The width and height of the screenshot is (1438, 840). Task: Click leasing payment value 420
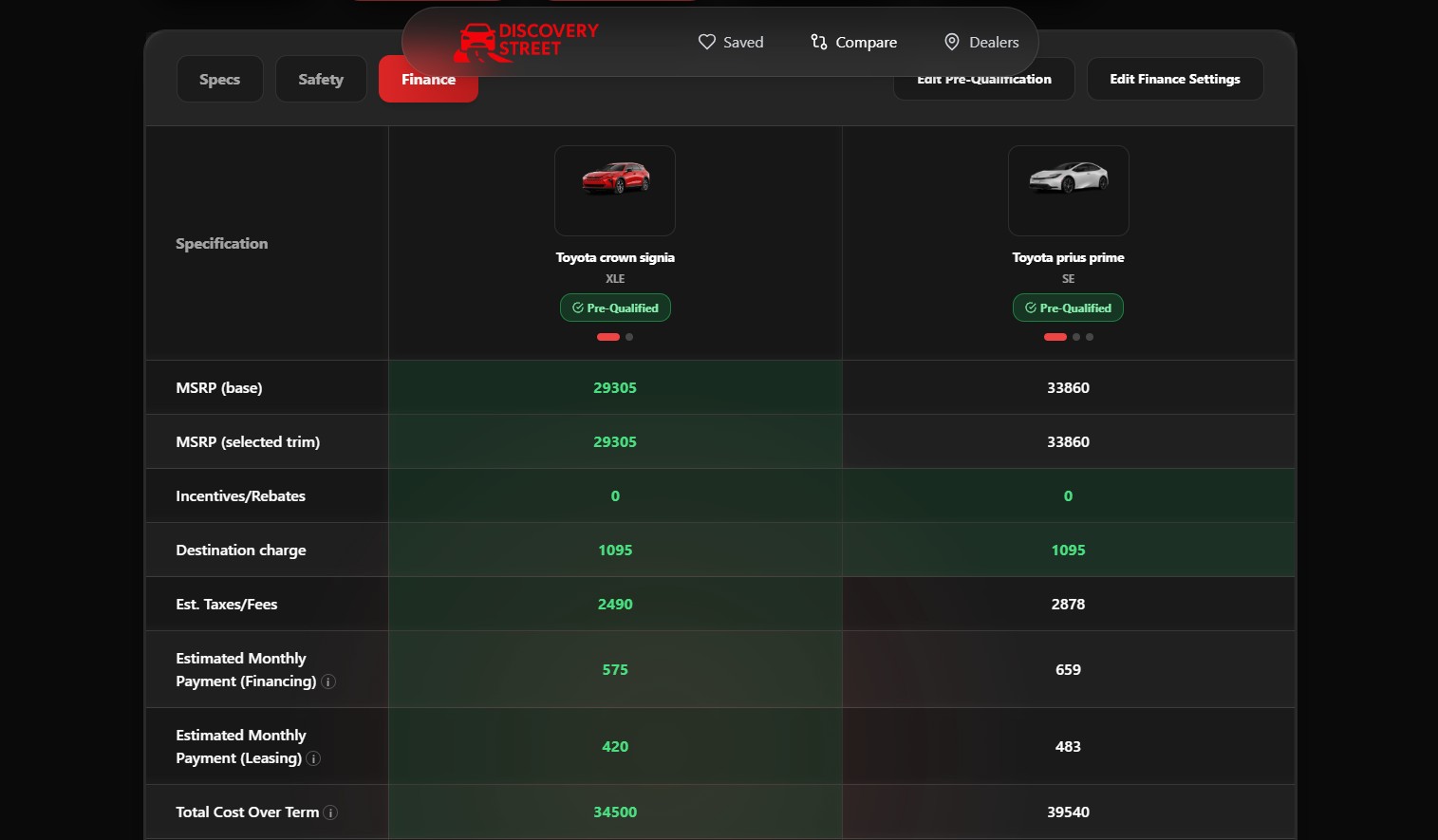(615, 746)
